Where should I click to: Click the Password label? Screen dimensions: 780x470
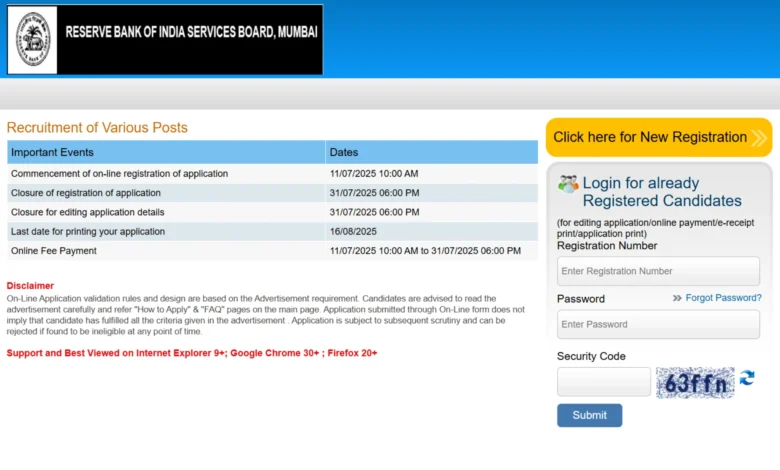coord(581,299)
